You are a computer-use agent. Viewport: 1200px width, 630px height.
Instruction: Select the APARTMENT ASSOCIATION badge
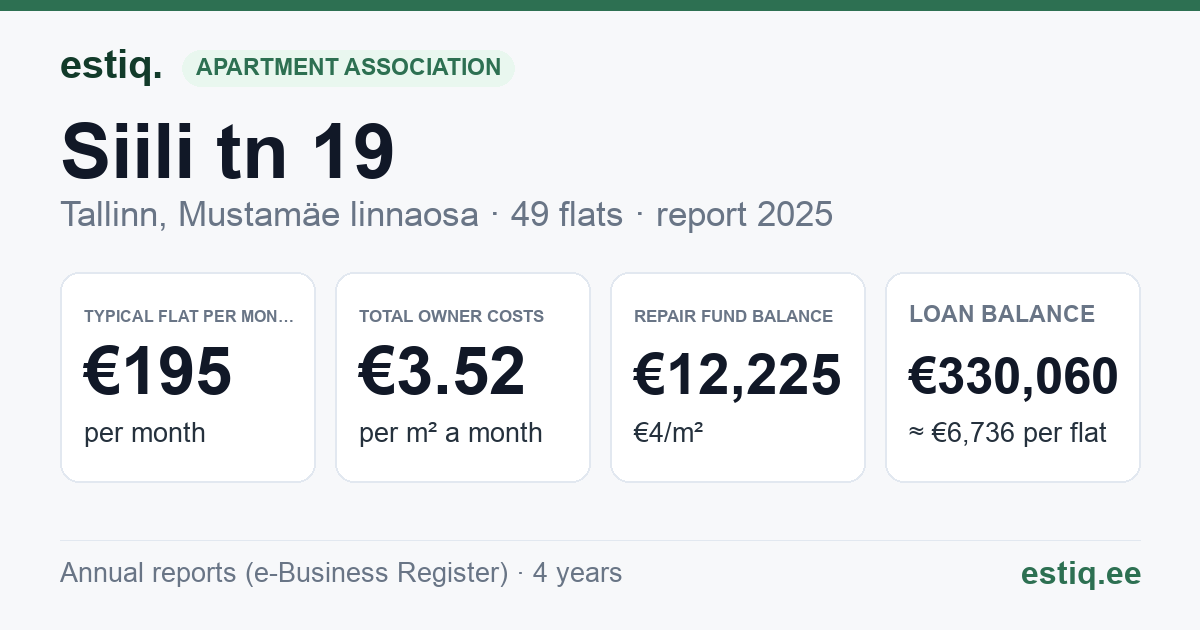click(348, 67)
